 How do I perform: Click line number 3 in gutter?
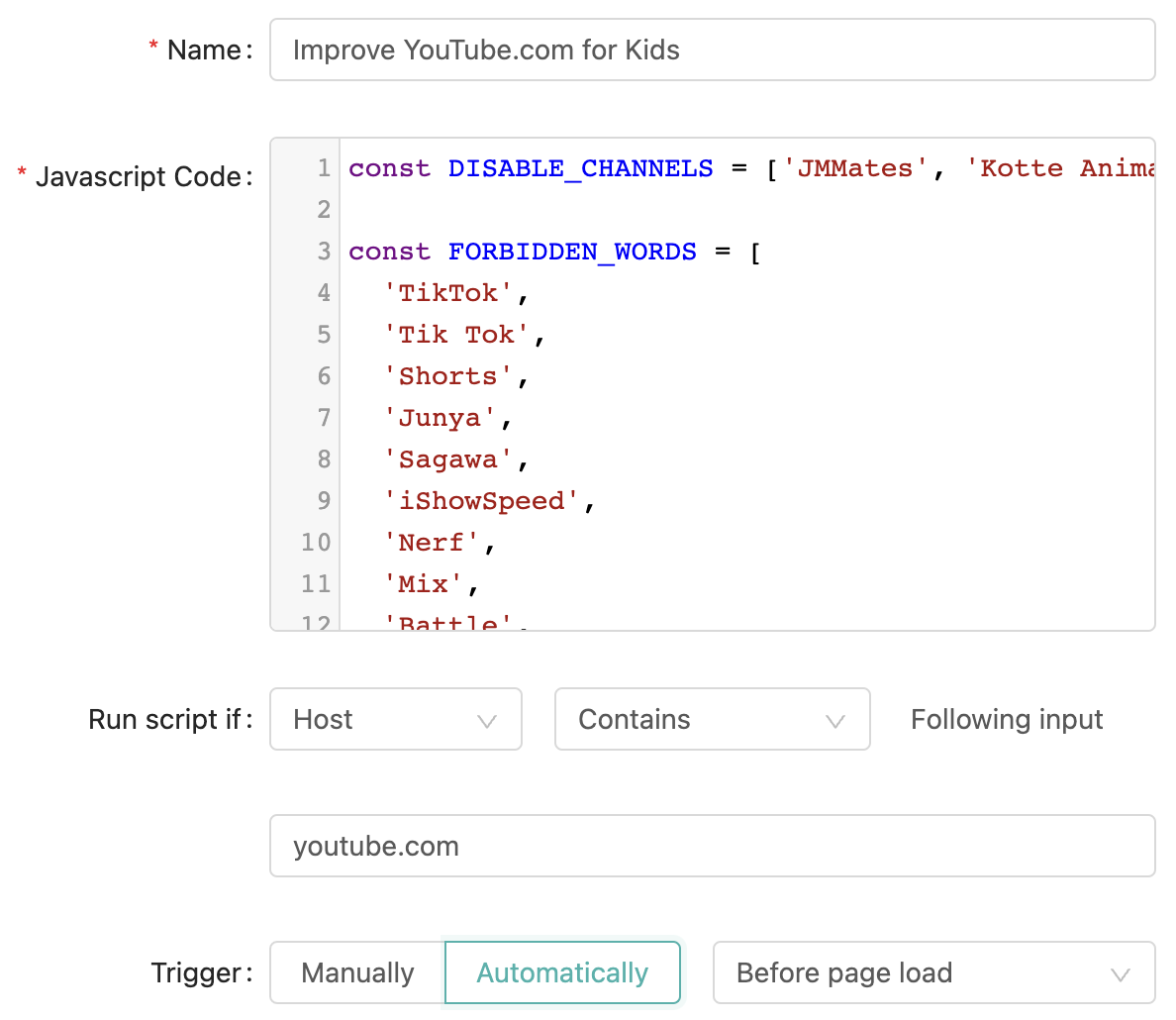[324, 252]
